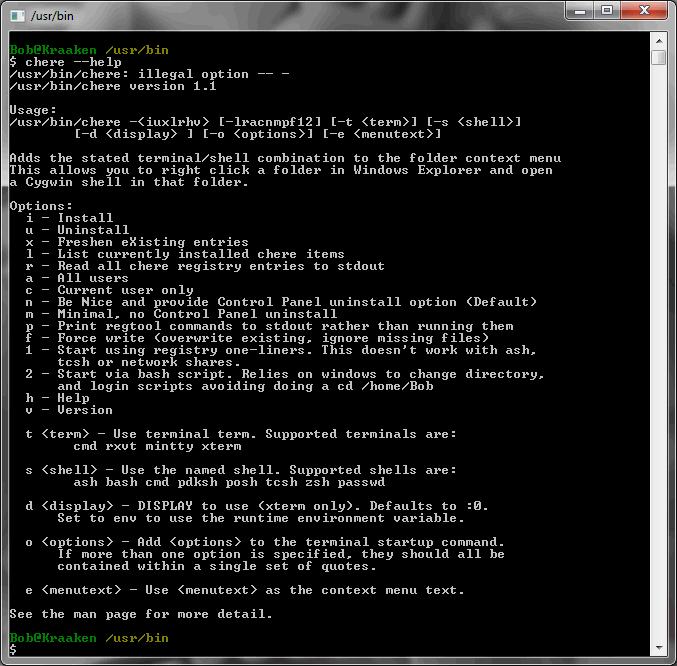
Task: Close the /usr/bin terminal window
Action: (x=644, y=11)
